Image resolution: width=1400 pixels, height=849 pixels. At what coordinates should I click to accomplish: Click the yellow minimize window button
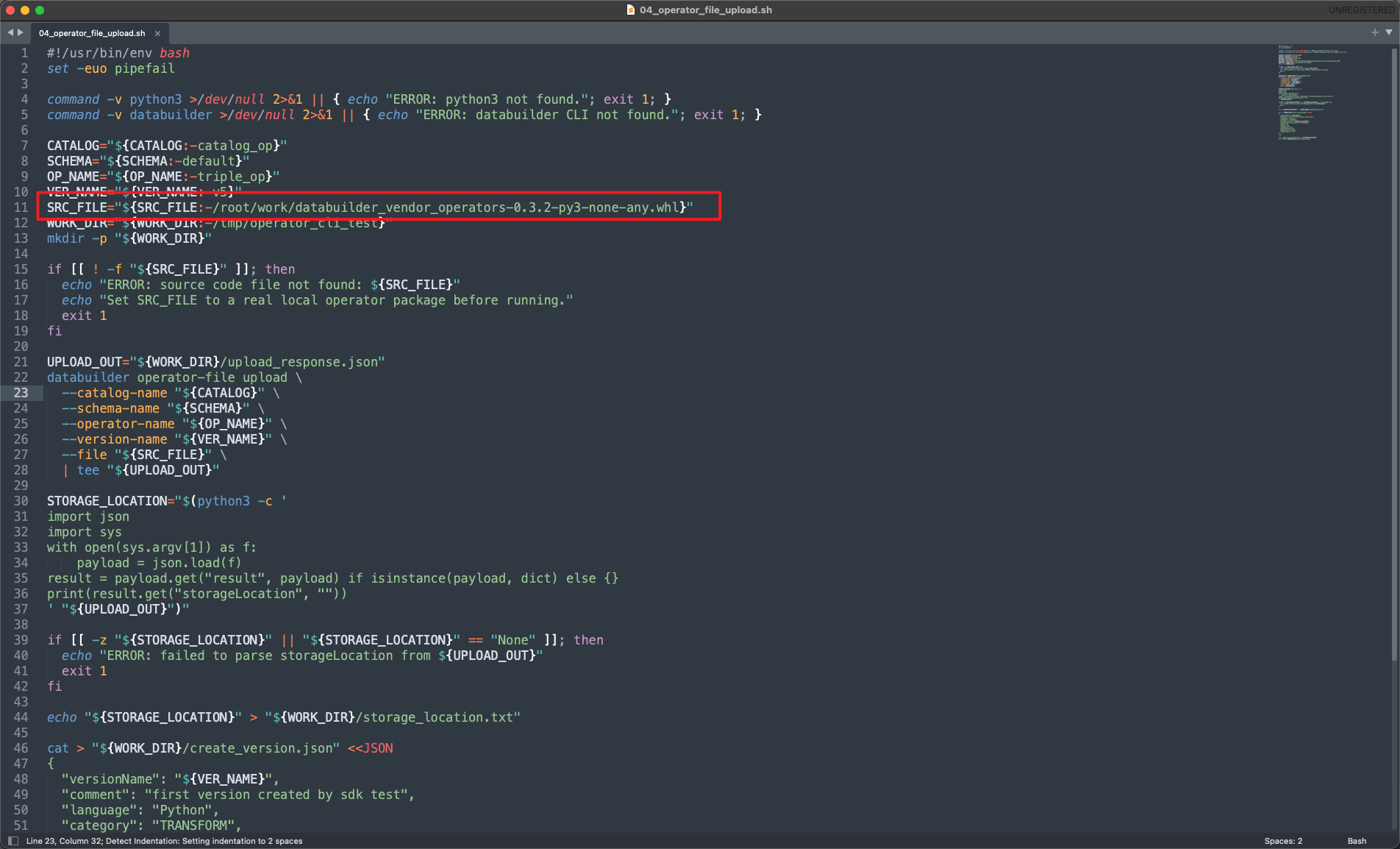[x=25, y=10]
